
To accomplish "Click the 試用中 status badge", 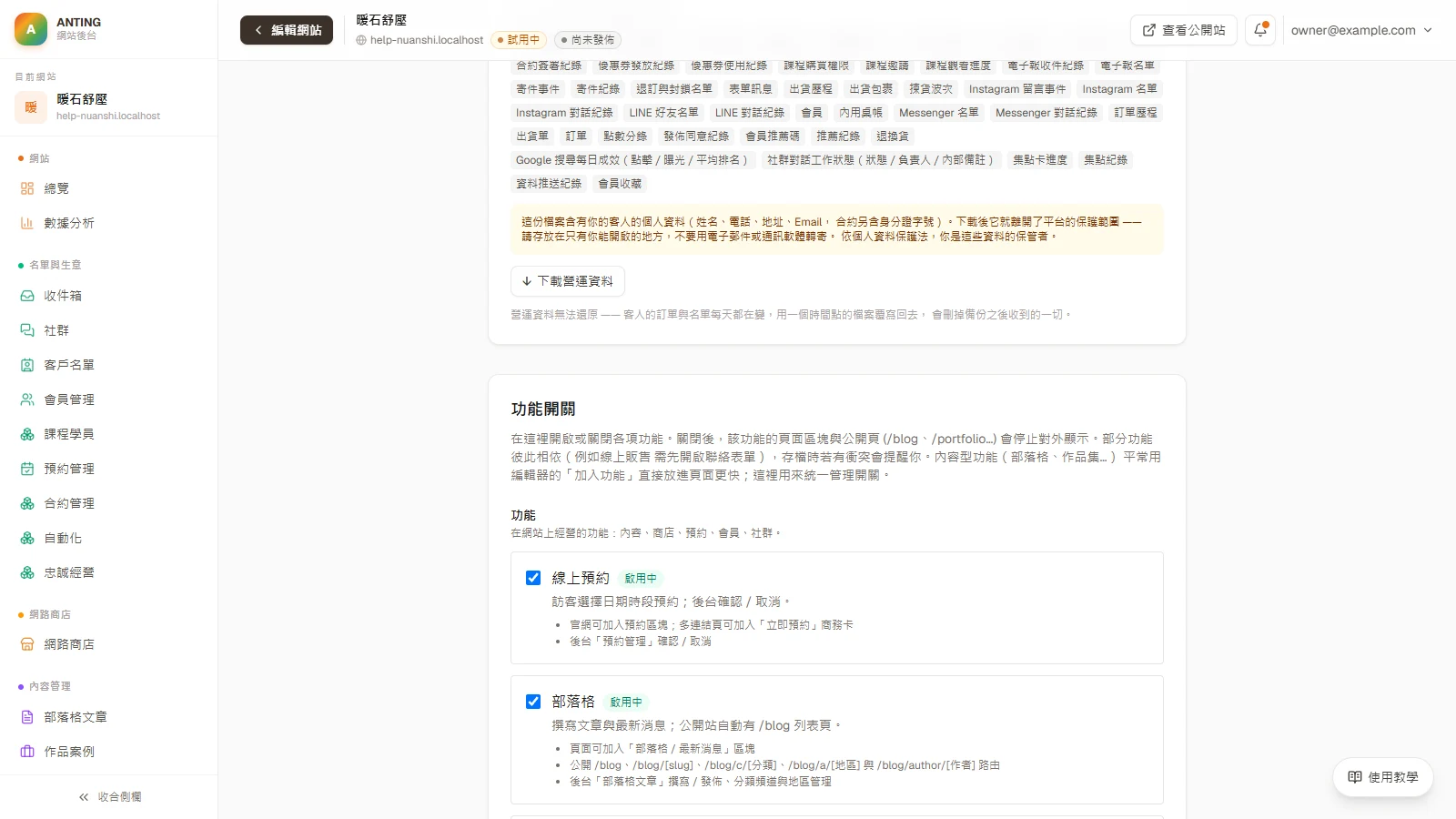I will 518,40.
